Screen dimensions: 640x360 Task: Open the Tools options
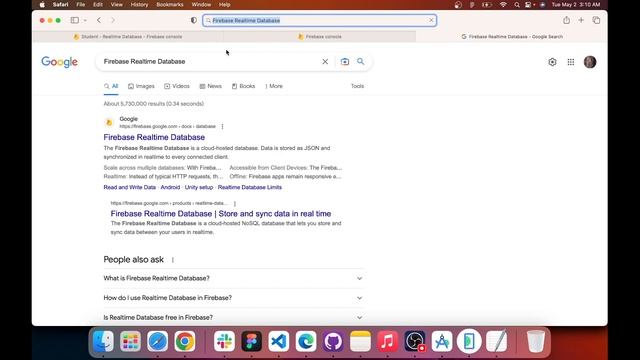click(x=357, y=86)
